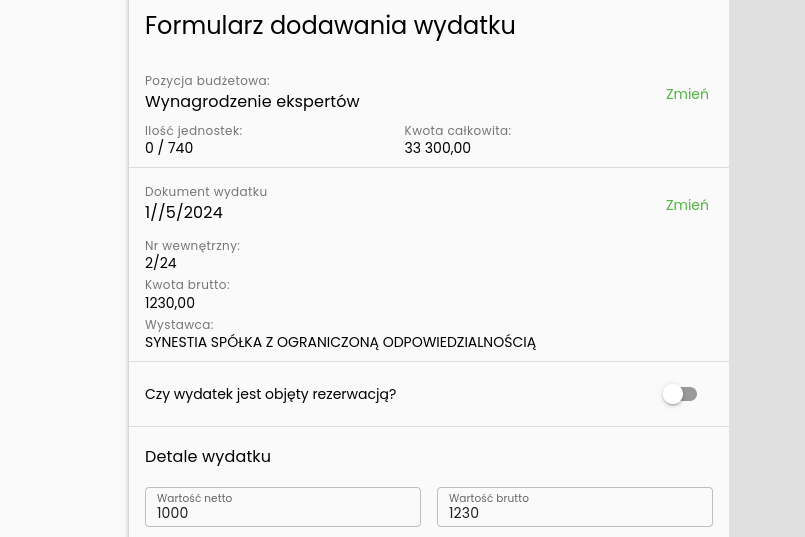The image size is (805, 537).
Task: Click the Detale wydatku section heading
Action: [x=208, y=456]
